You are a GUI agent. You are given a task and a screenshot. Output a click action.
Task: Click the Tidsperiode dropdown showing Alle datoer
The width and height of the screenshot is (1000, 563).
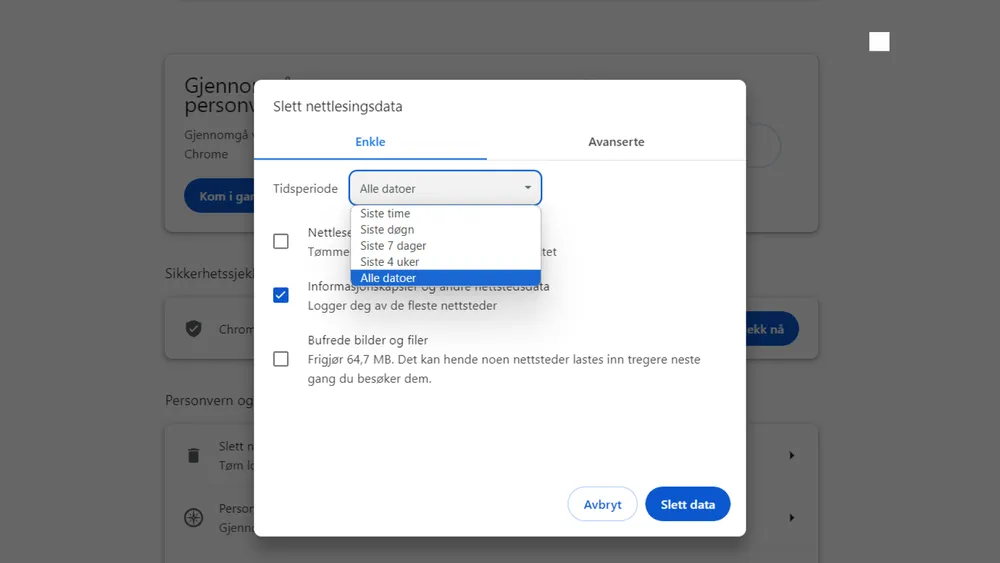[x=445, y=188]
